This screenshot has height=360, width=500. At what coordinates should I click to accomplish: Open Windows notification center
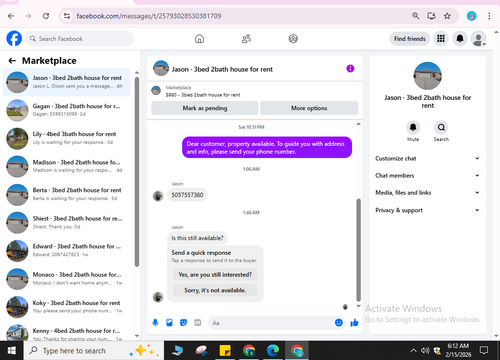[484, 350]
